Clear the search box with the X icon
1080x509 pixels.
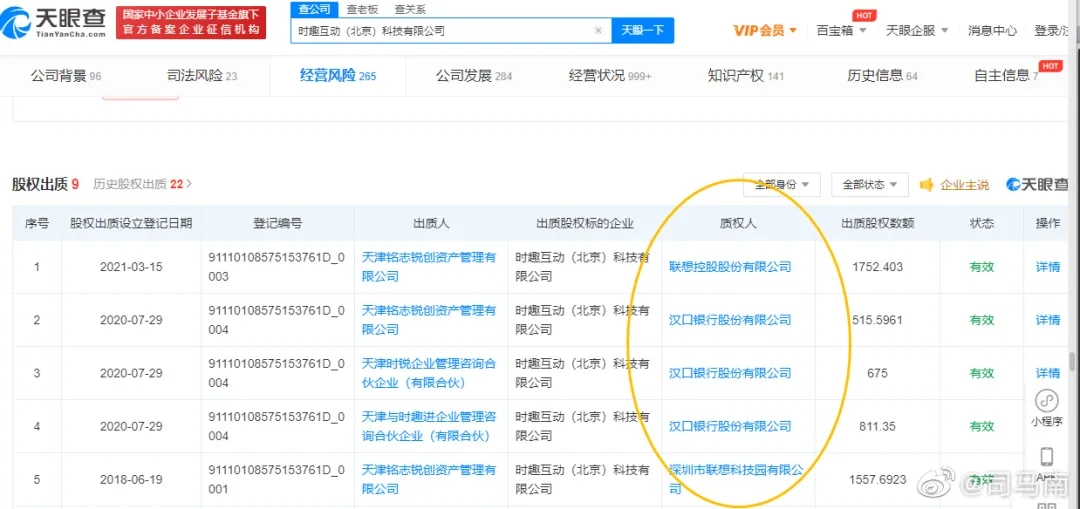[598, 31]
